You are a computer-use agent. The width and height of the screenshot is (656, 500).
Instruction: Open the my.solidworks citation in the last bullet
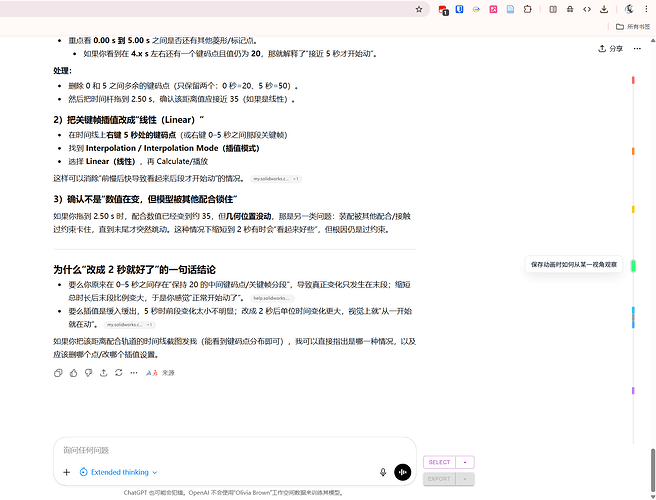click(129, 325)
